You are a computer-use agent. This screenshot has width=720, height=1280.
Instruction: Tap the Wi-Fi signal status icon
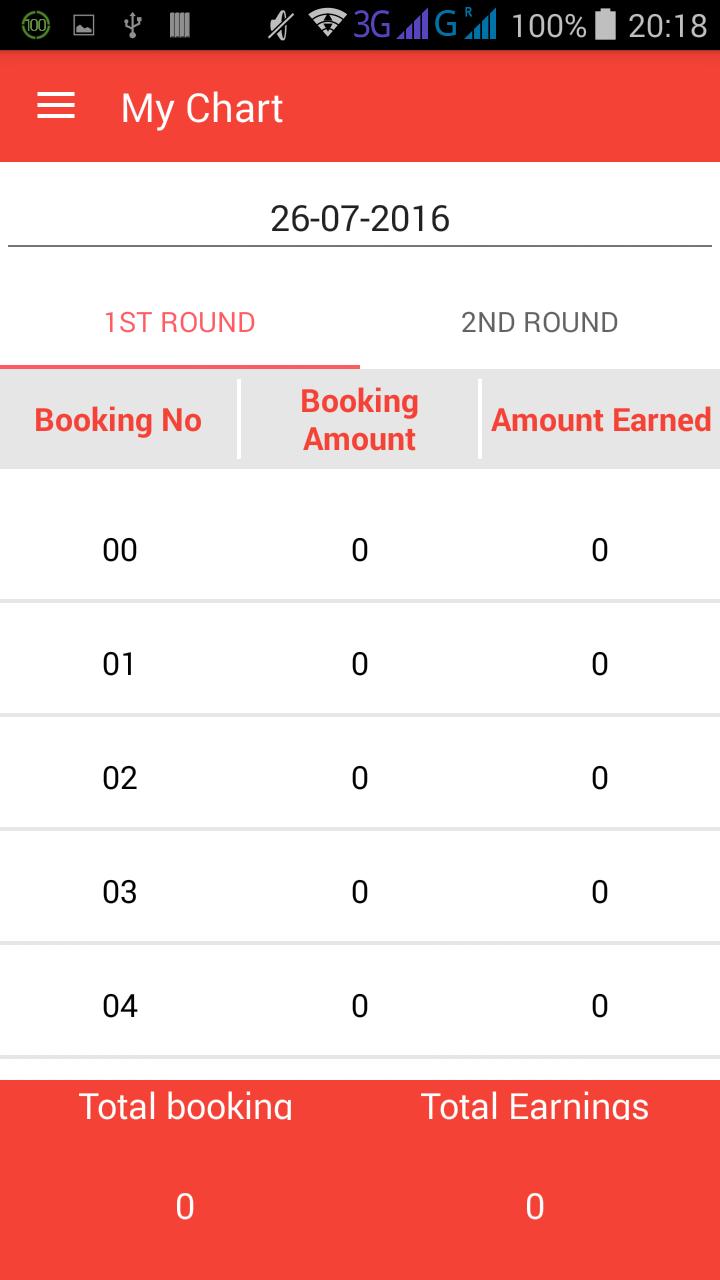[326, 25]
